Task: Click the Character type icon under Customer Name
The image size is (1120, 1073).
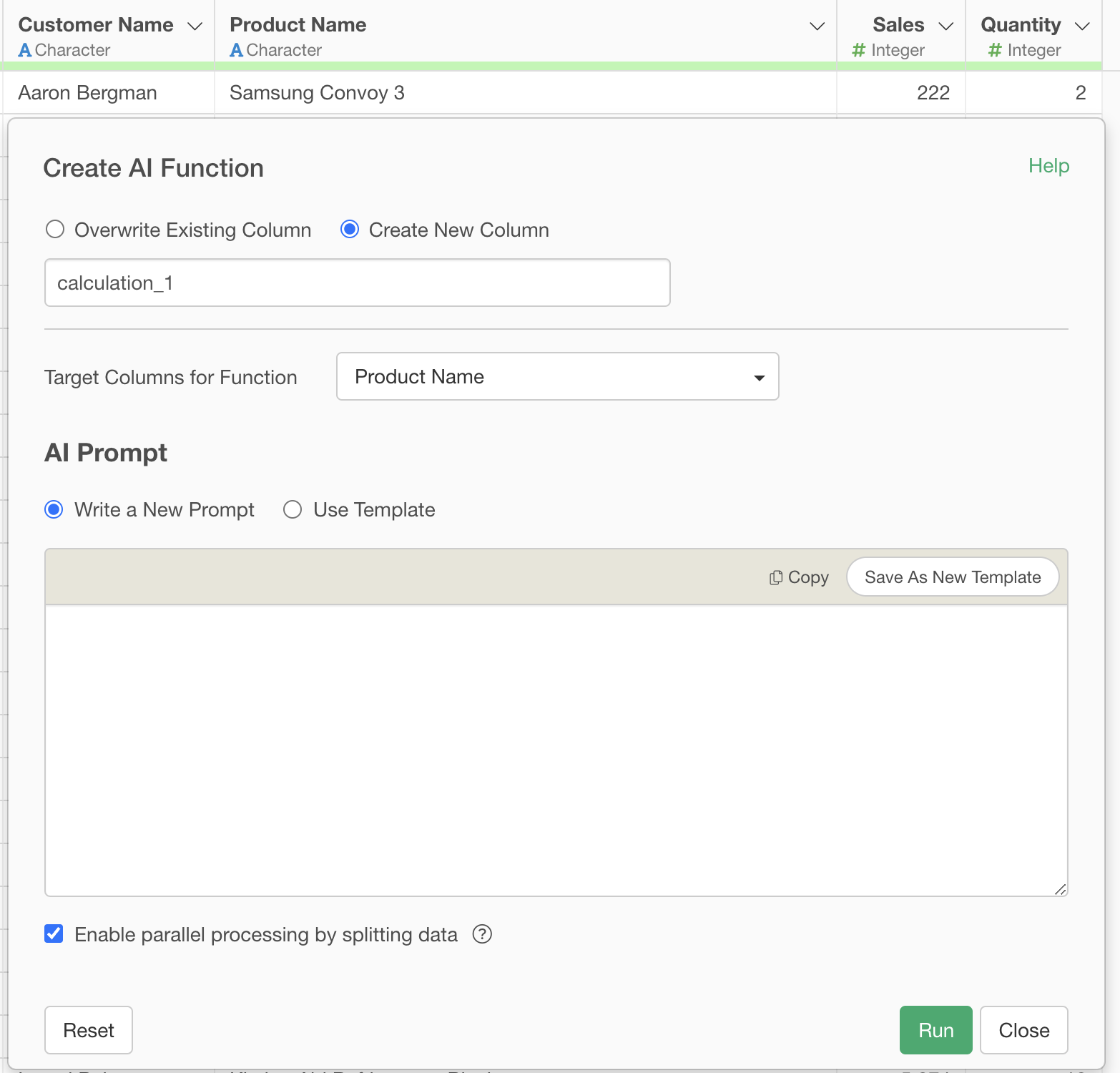Action: tap(25, 50)
